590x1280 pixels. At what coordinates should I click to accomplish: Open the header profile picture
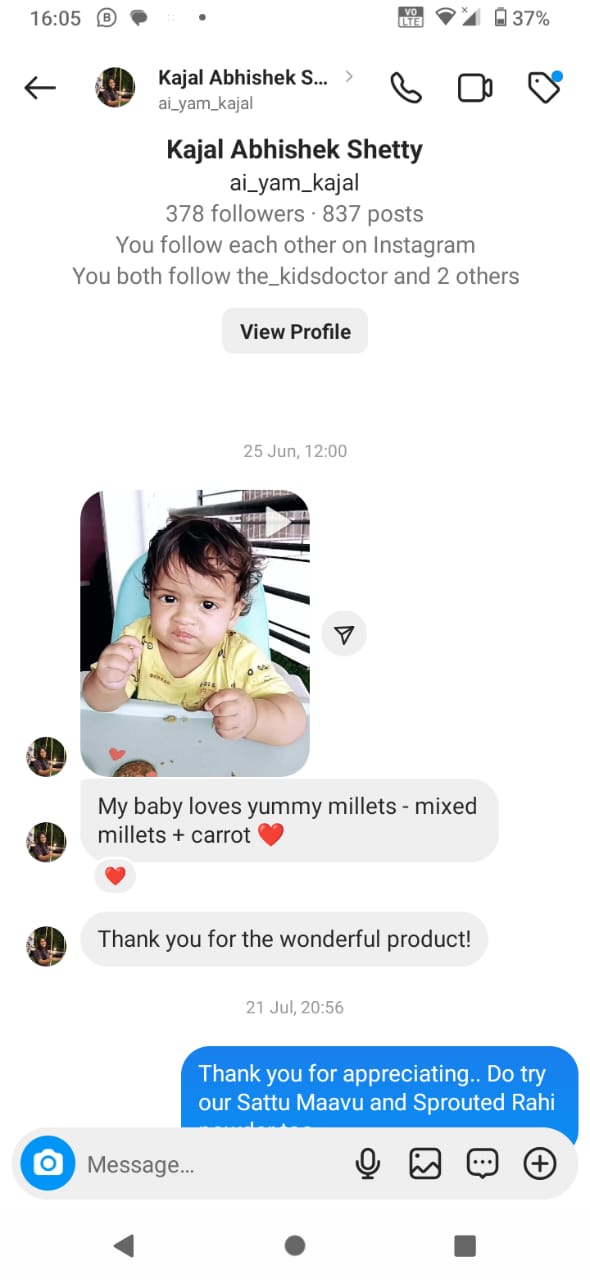coord(115,88)
